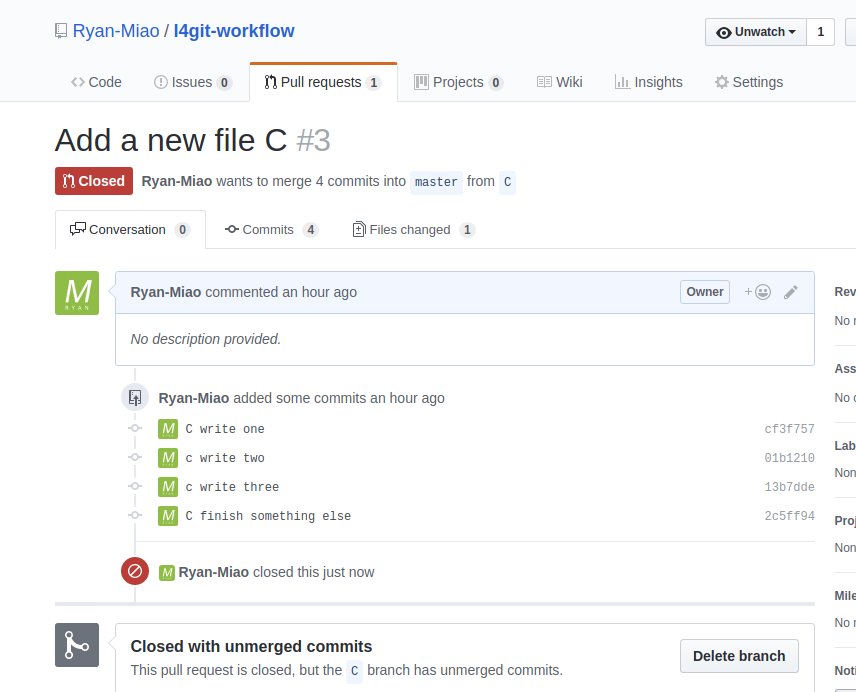
Task: Click the Ryan-Miao author name in merge summary
Action: coord(176,181)
